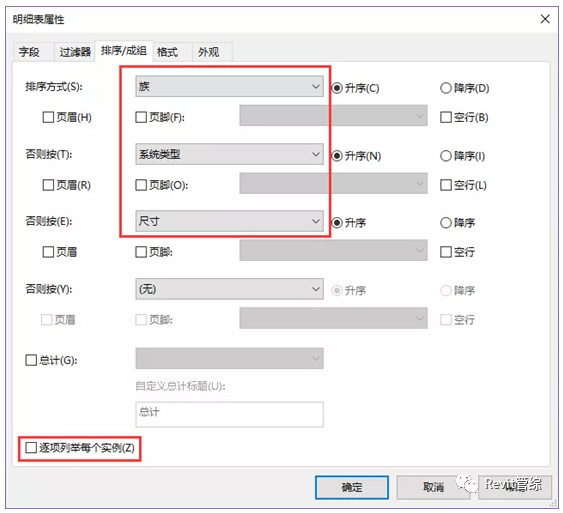
Task: Open the dropdown next to 页脚(O)
Action: pos(333,183)
